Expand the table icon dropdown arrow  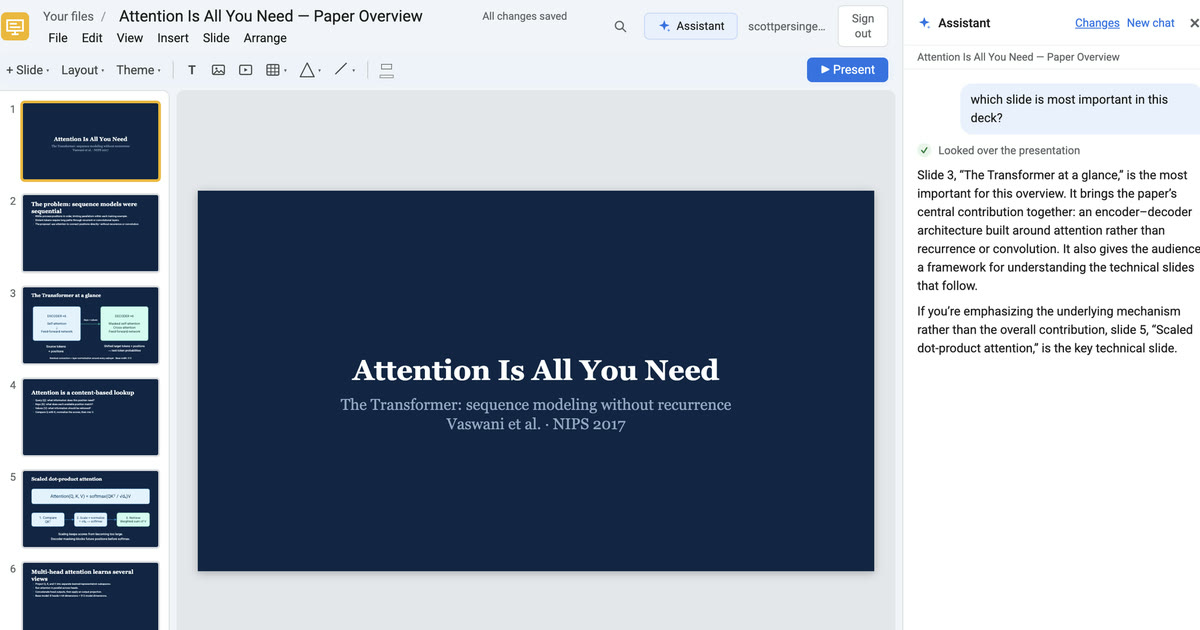pos(285,71)
